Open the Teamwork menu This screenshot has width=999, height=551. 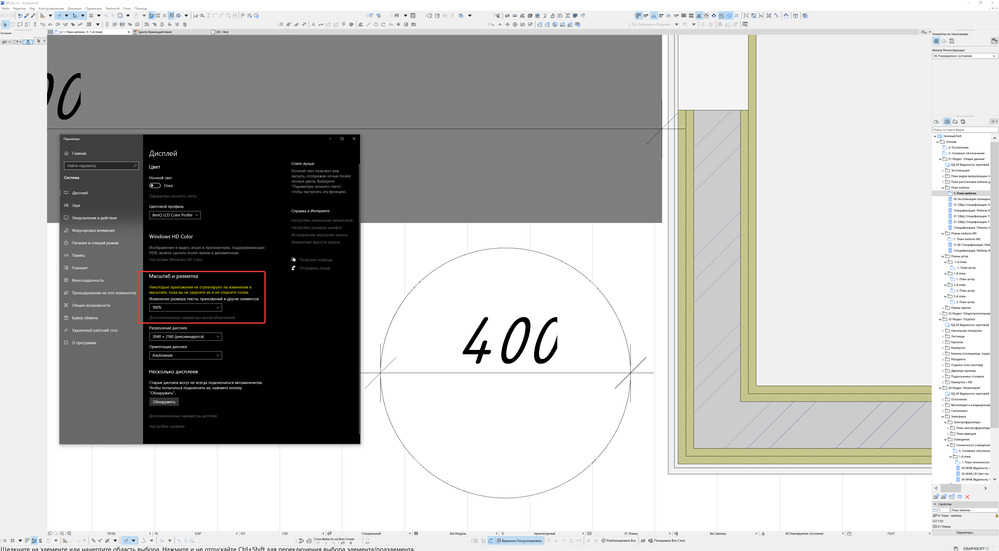[x=112, y=8]
